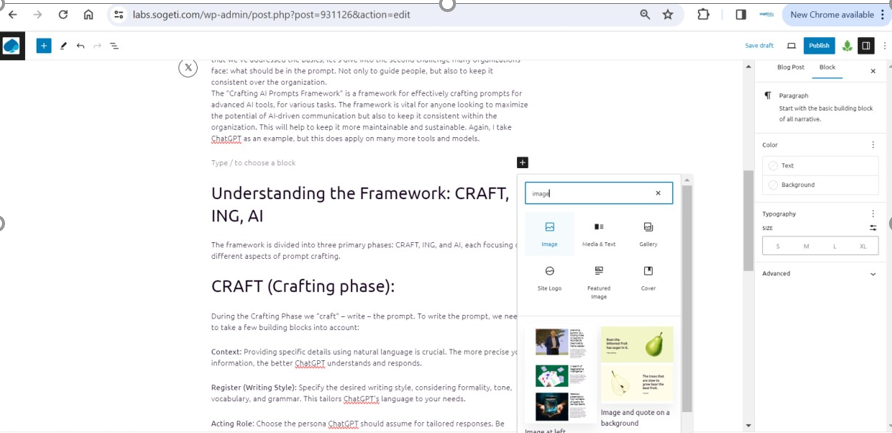The image size is (892, 433).
Task: Click the inserter popup scrollbar
Action: point(687,299)
